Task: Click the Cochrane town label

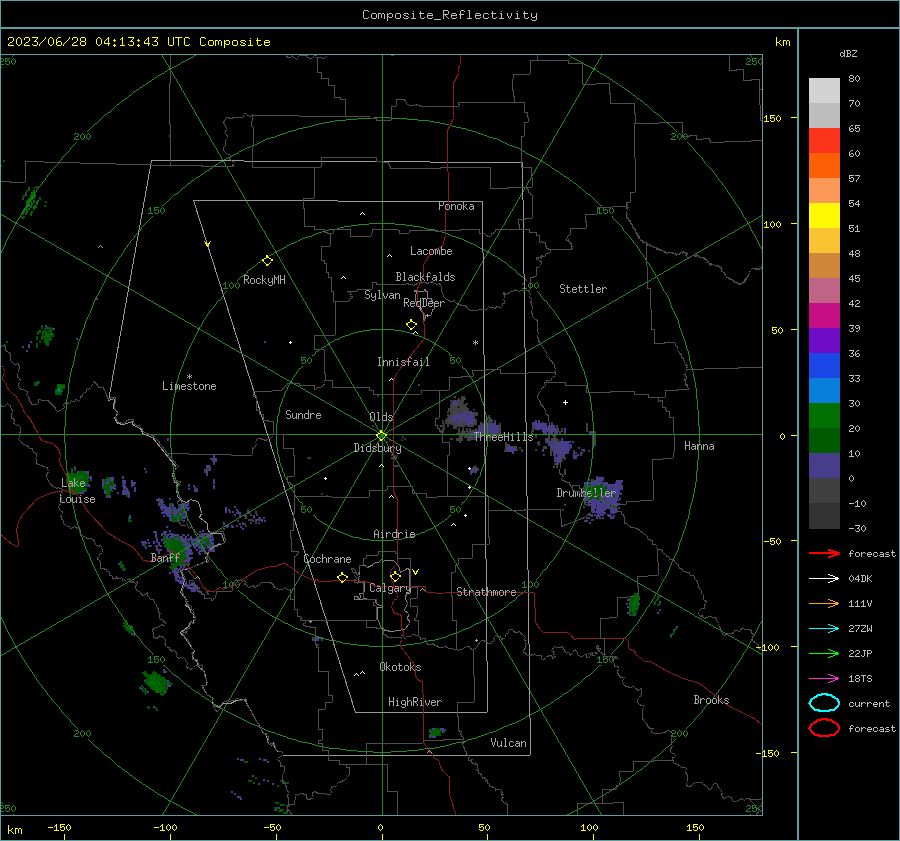Action: (x=327, y=559)
